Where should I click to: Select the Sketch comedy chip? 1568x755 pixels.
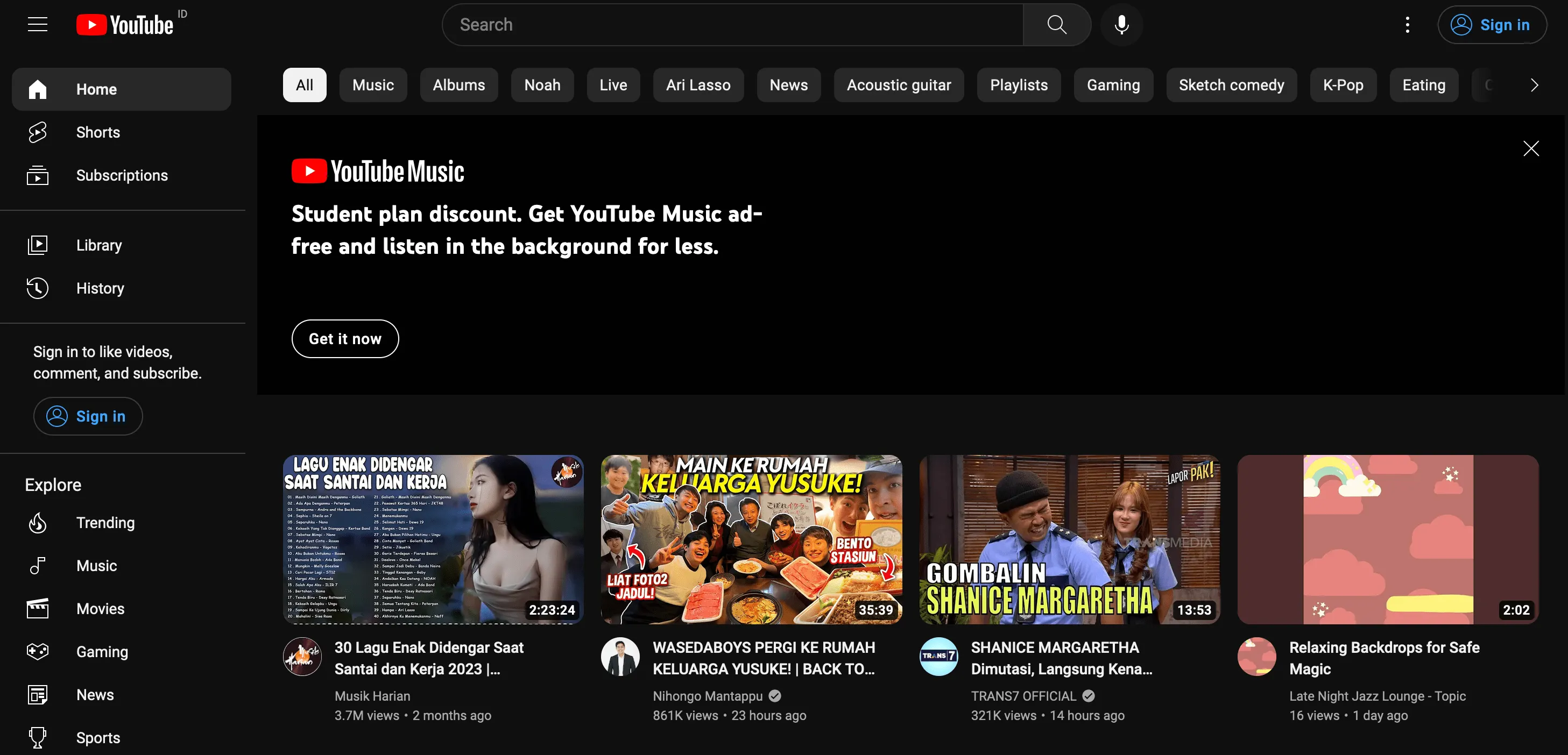(1231, 85)
